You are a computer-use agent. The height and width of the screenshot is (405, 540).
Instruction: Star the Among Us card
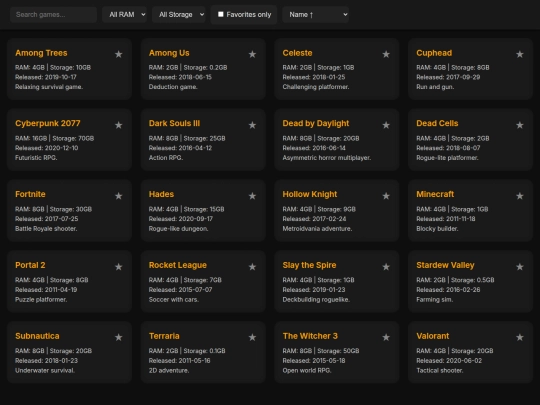coord(252,54)
